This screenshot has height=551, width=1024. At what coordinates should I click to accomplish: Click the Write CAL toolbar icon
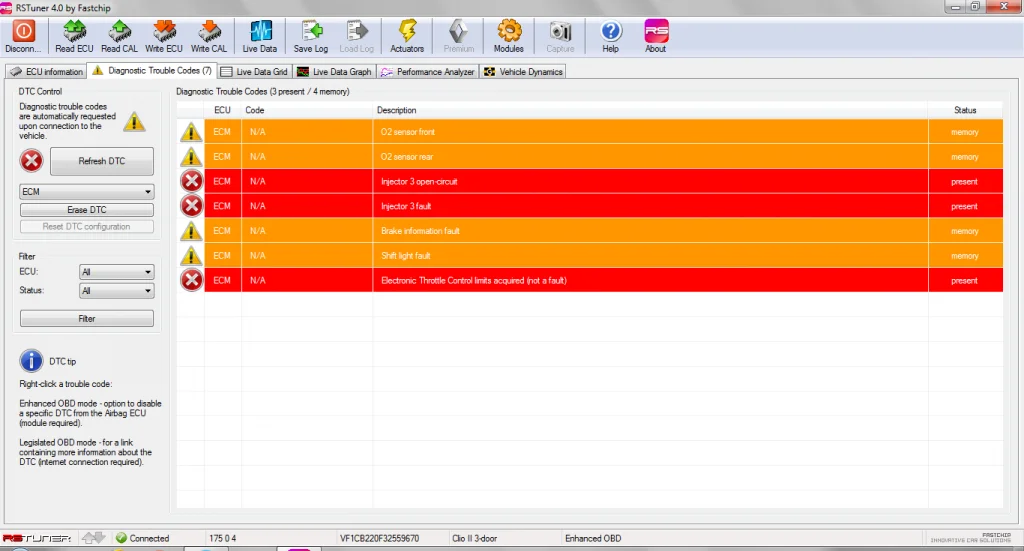point(209,31)
